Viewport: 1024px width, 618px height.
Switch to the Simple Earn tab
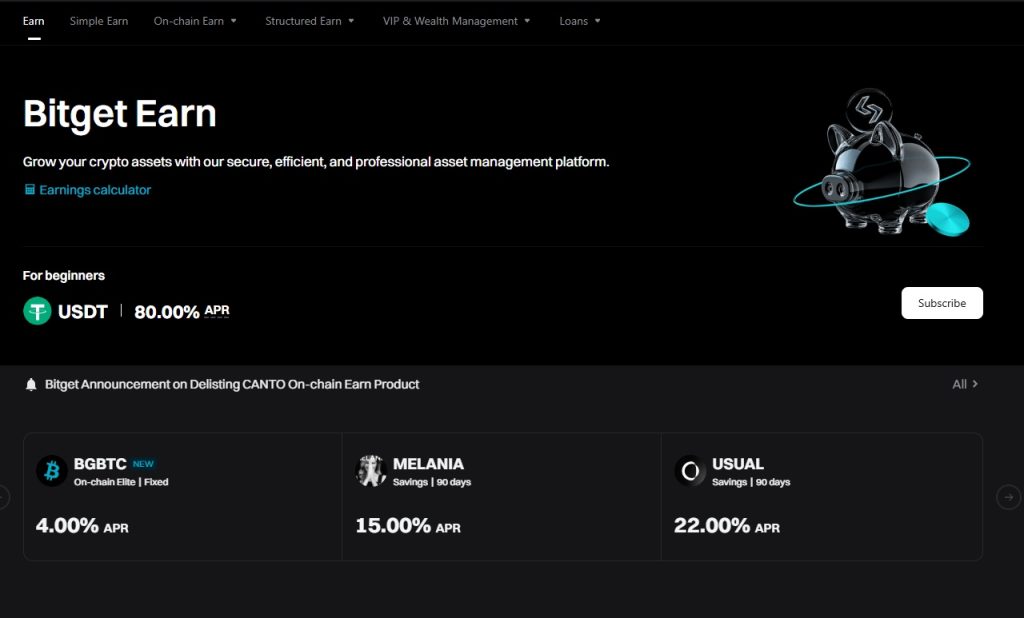coord(98,20)
